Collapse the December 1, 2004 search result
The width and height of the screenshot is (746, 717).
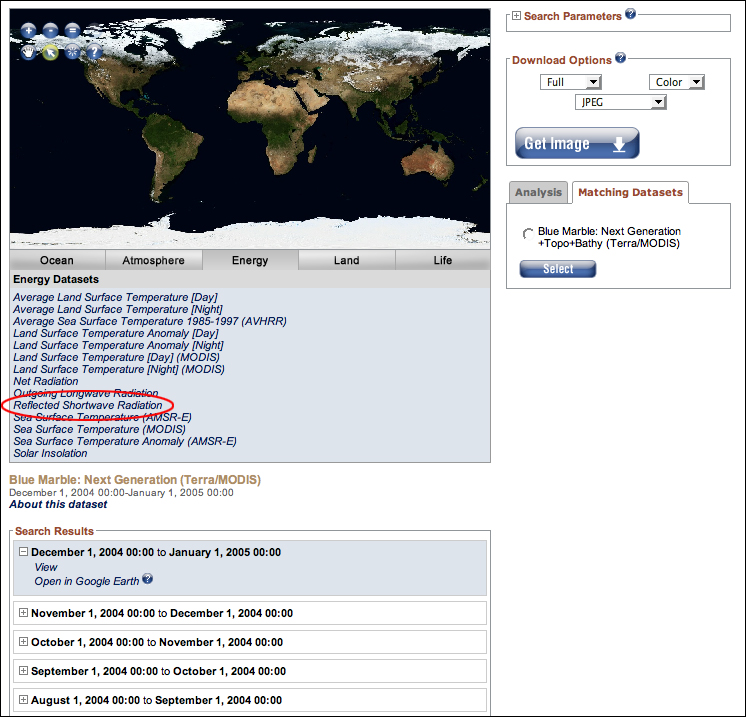point(23,552)
